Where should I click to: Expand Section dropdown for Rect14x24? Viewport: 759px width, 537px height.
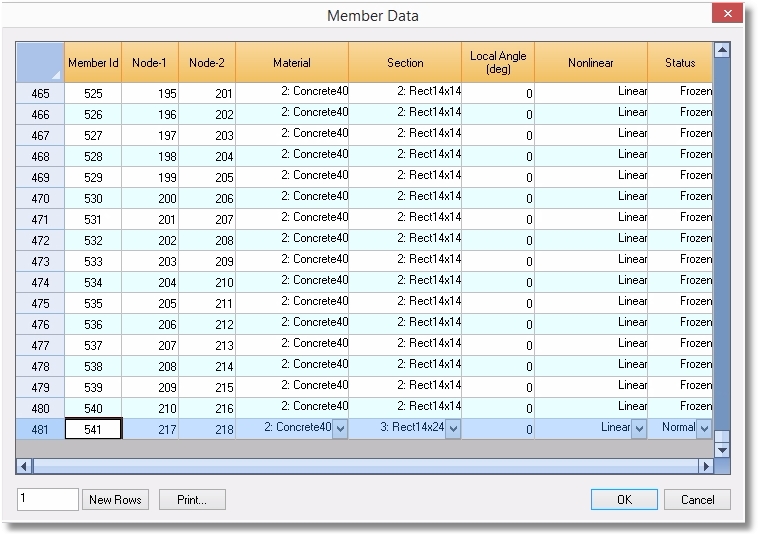coord(453,429)
